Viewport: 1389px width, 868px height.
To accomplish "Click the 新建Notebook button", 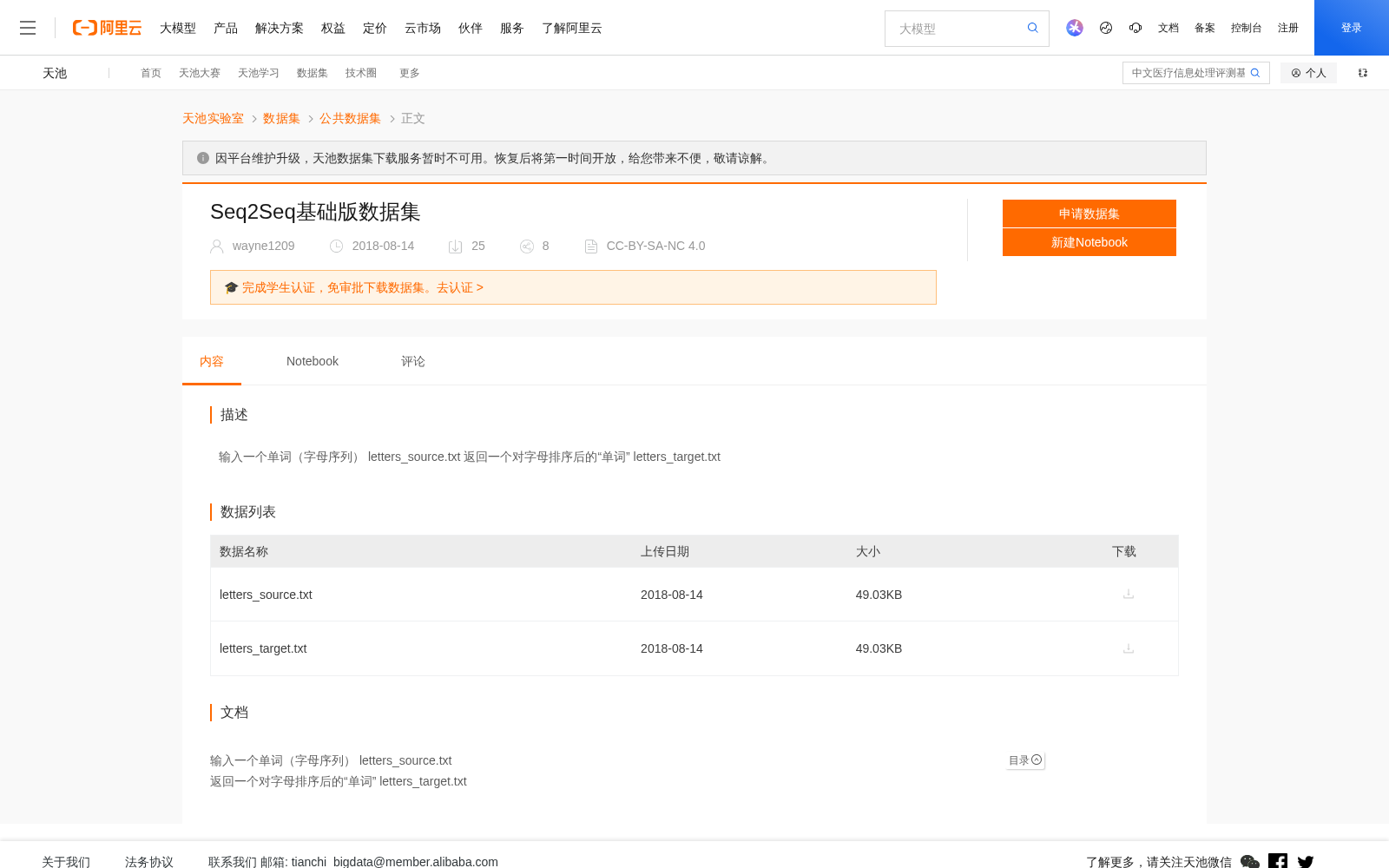I will tap(1089, 242).
